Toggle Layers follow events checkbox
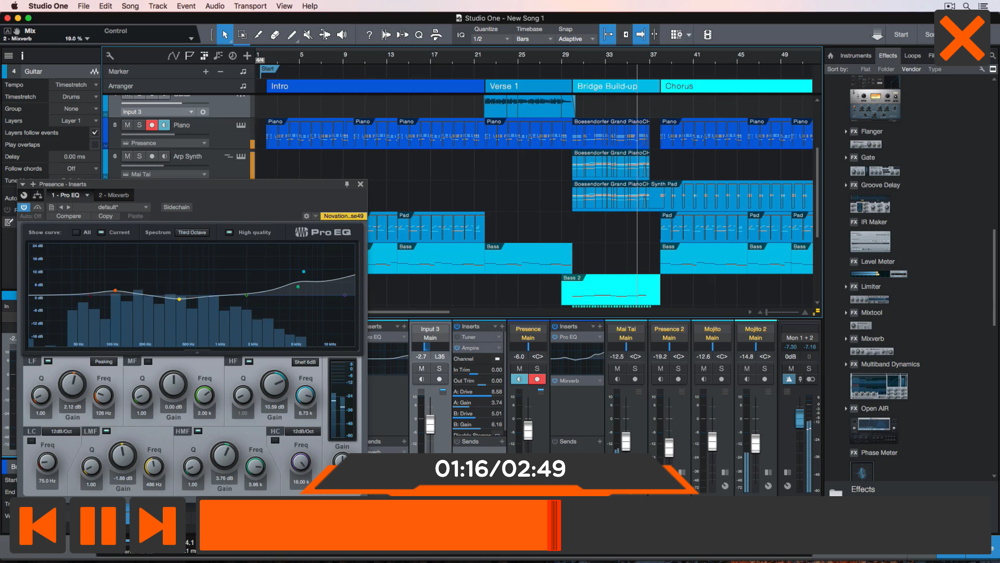 coord(94,133)
